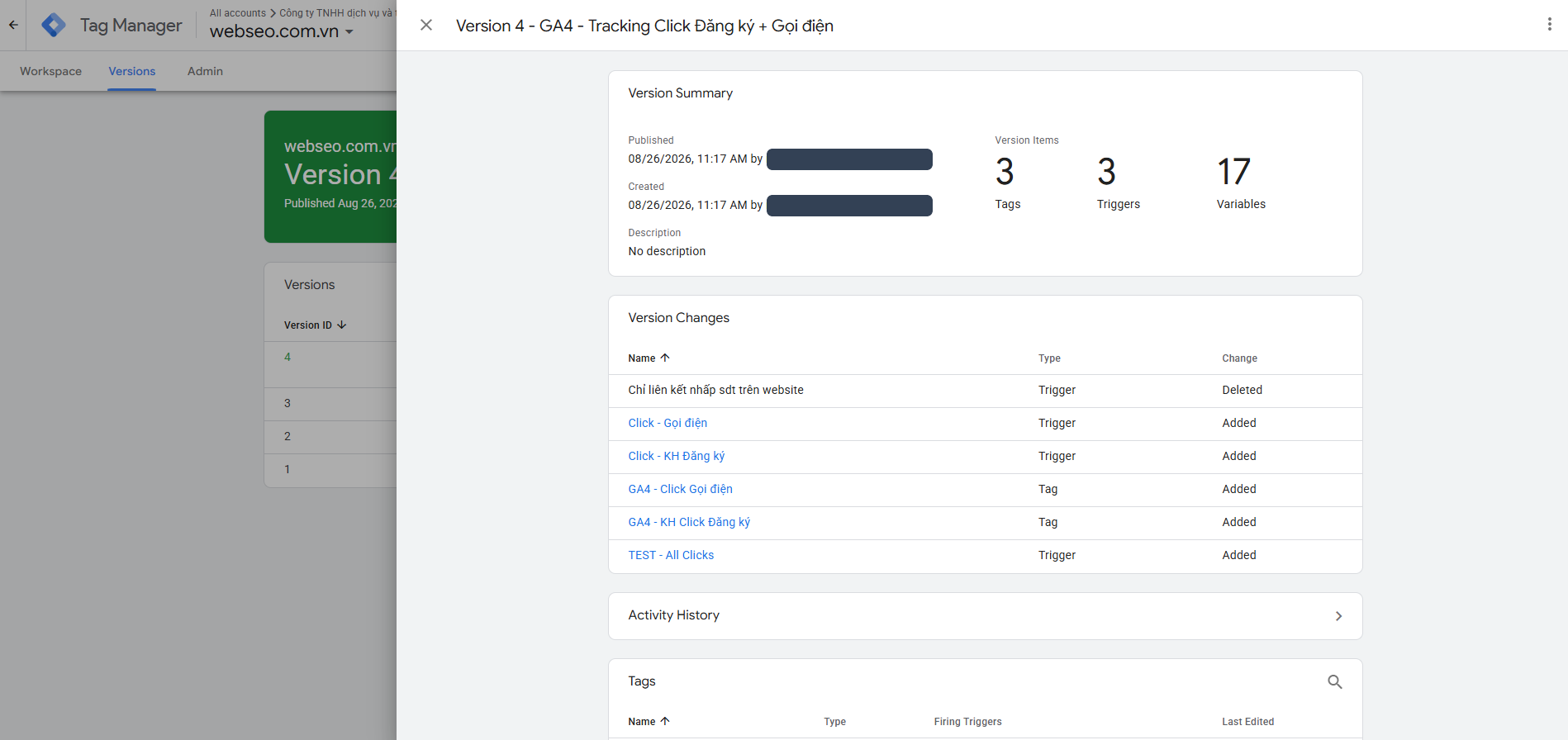Open the All accounts breadcrumb link
1568x740 pixels.
click(237, 12)
